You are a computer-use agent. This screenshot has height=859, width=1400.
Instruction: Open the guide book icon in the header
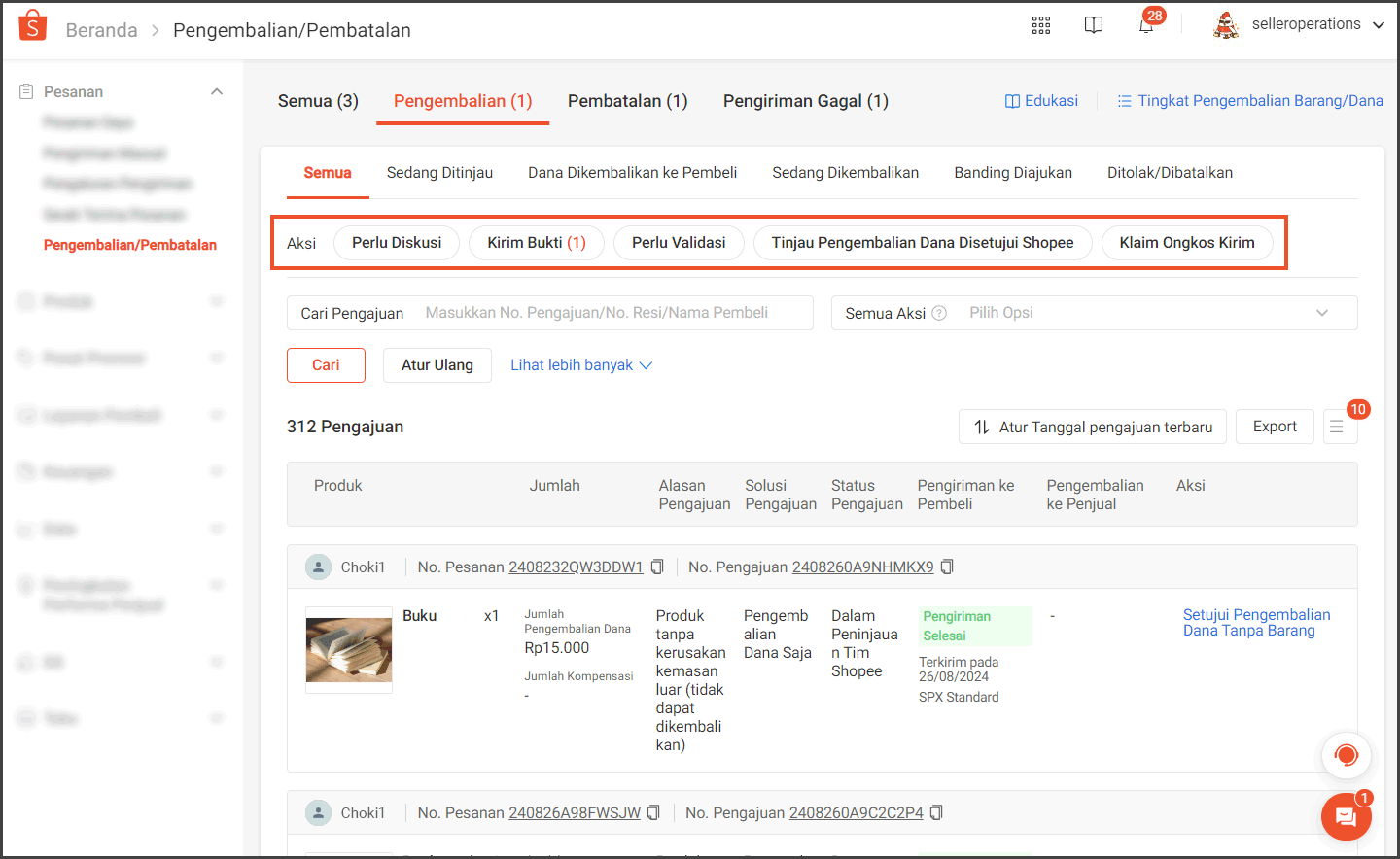(x=1094, y=24)
